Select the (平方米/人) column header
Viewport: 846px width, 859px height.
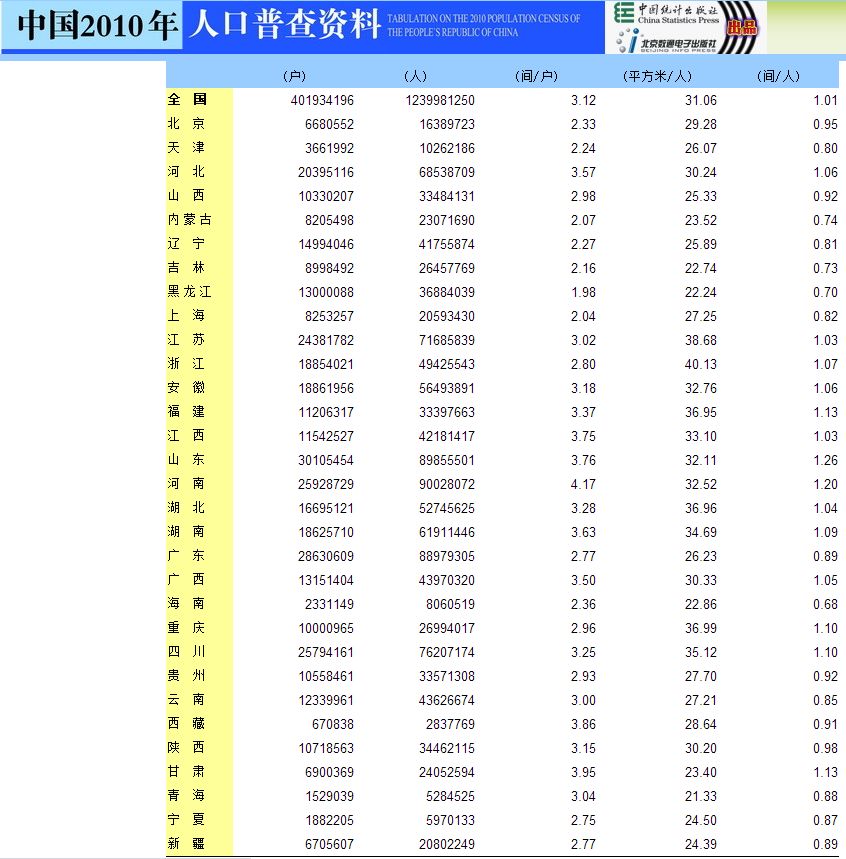[x=657, y=76]
